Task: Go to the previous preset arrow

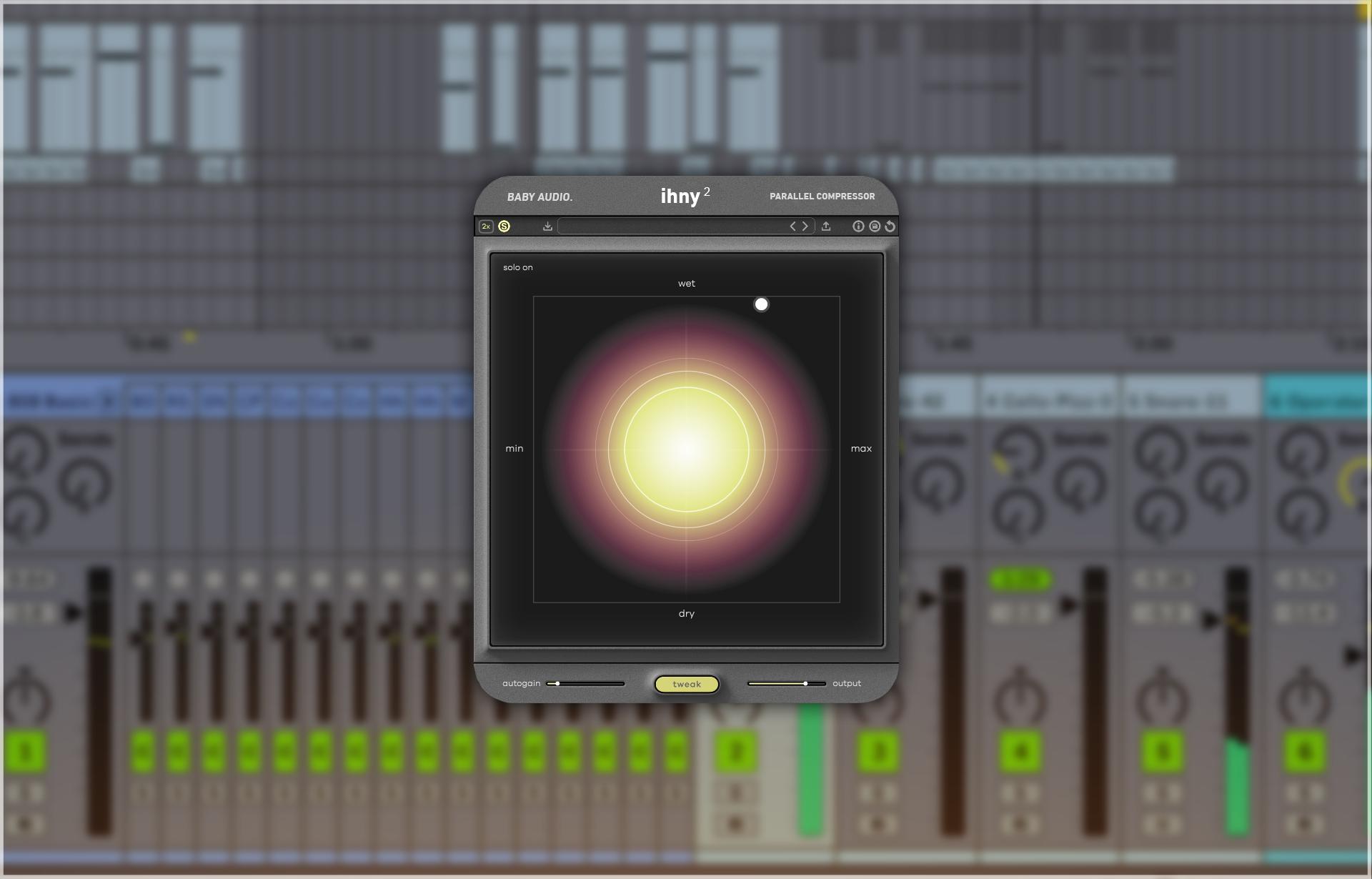Action: click(x=792, y=227)
